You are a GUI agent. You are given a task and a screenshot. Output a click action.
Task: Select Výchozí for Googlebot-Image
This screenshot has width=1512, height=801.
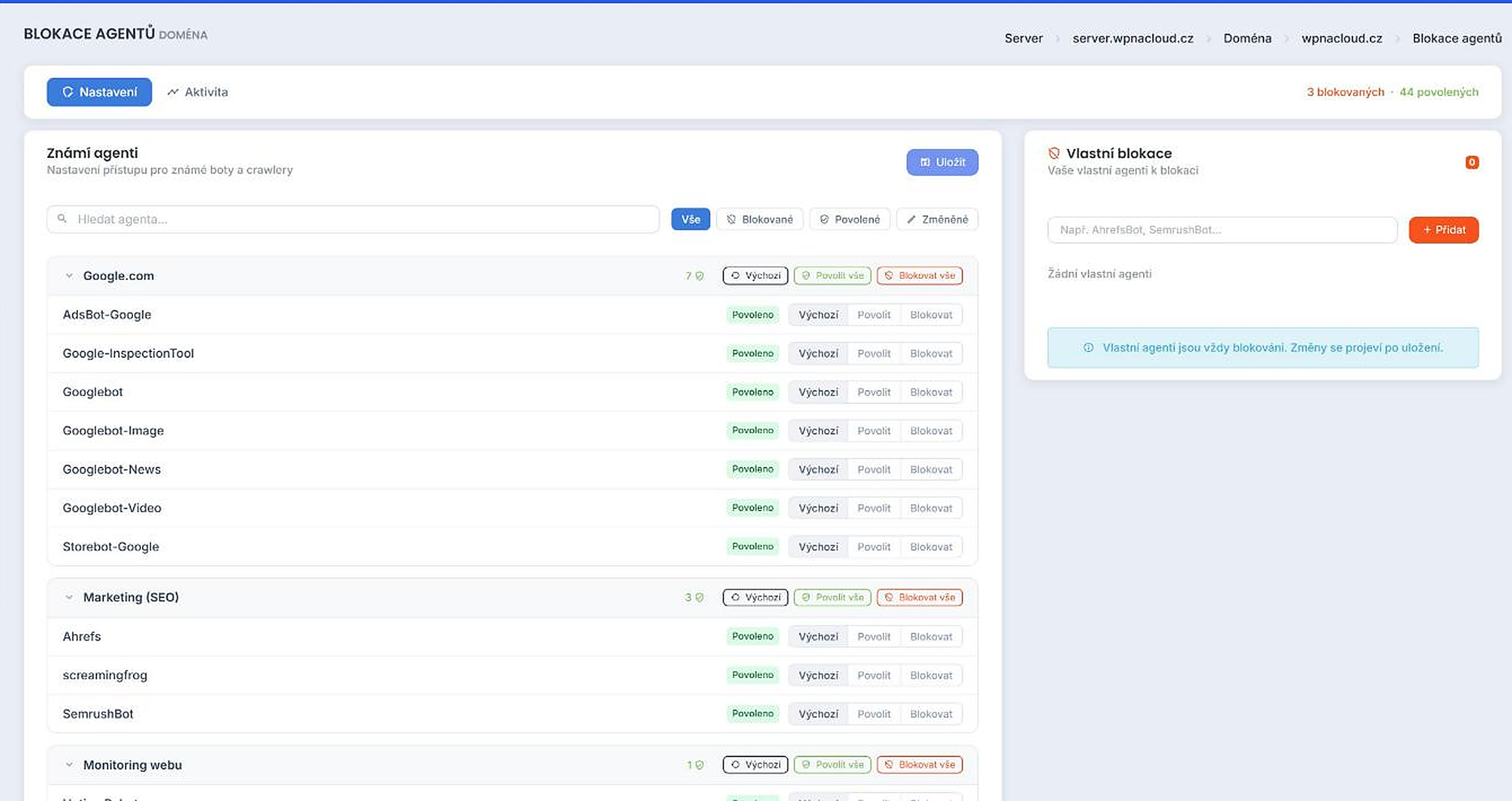[x=818, y=431]
